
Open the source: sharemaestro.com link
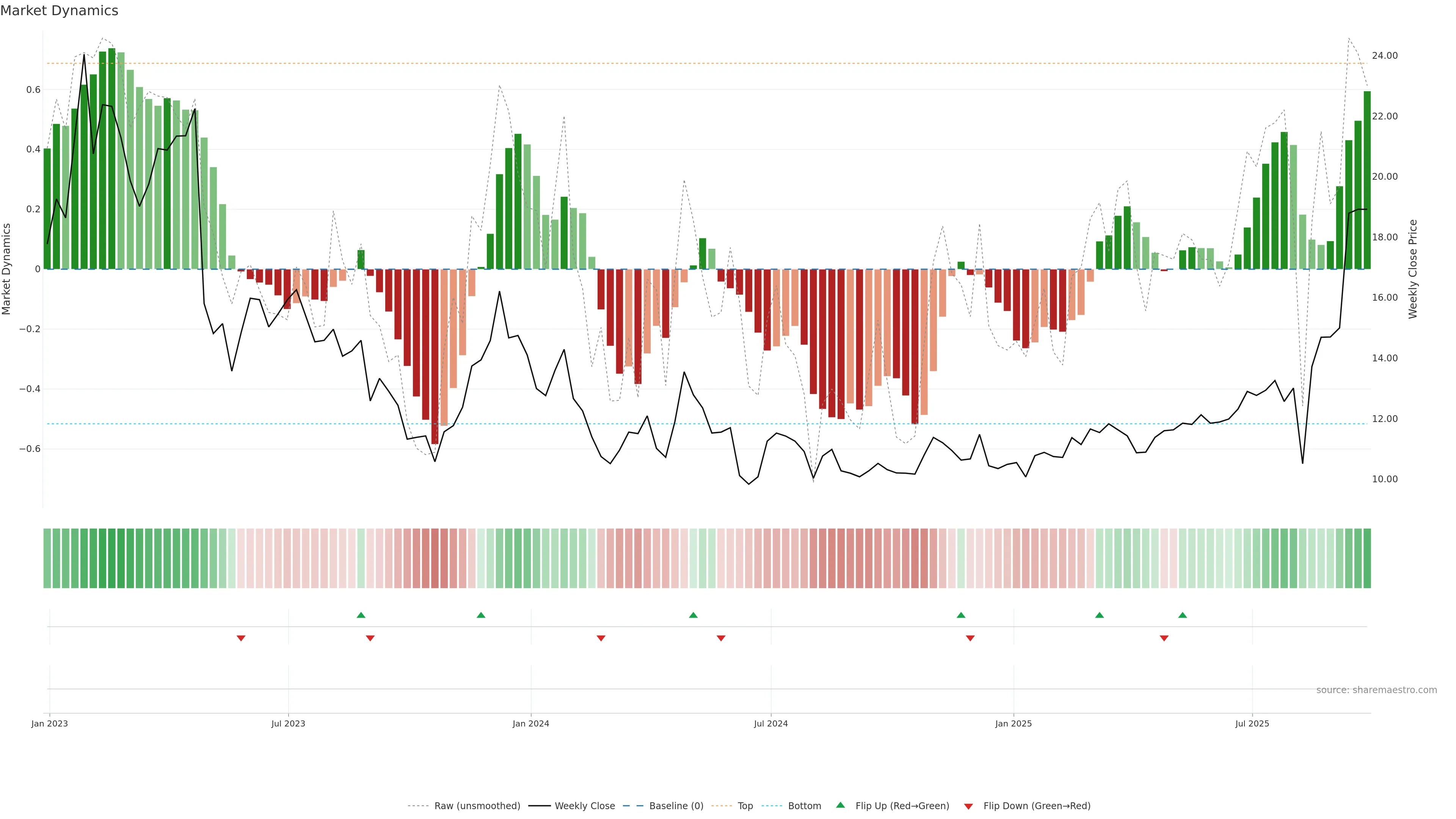pyautogui.click(x=1376, y=690)
